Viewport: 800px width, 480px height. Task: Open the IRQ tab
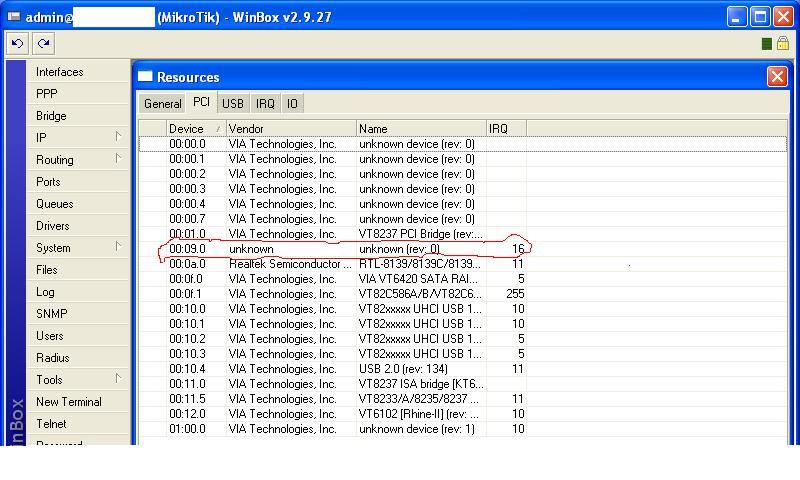click(265, 103)
